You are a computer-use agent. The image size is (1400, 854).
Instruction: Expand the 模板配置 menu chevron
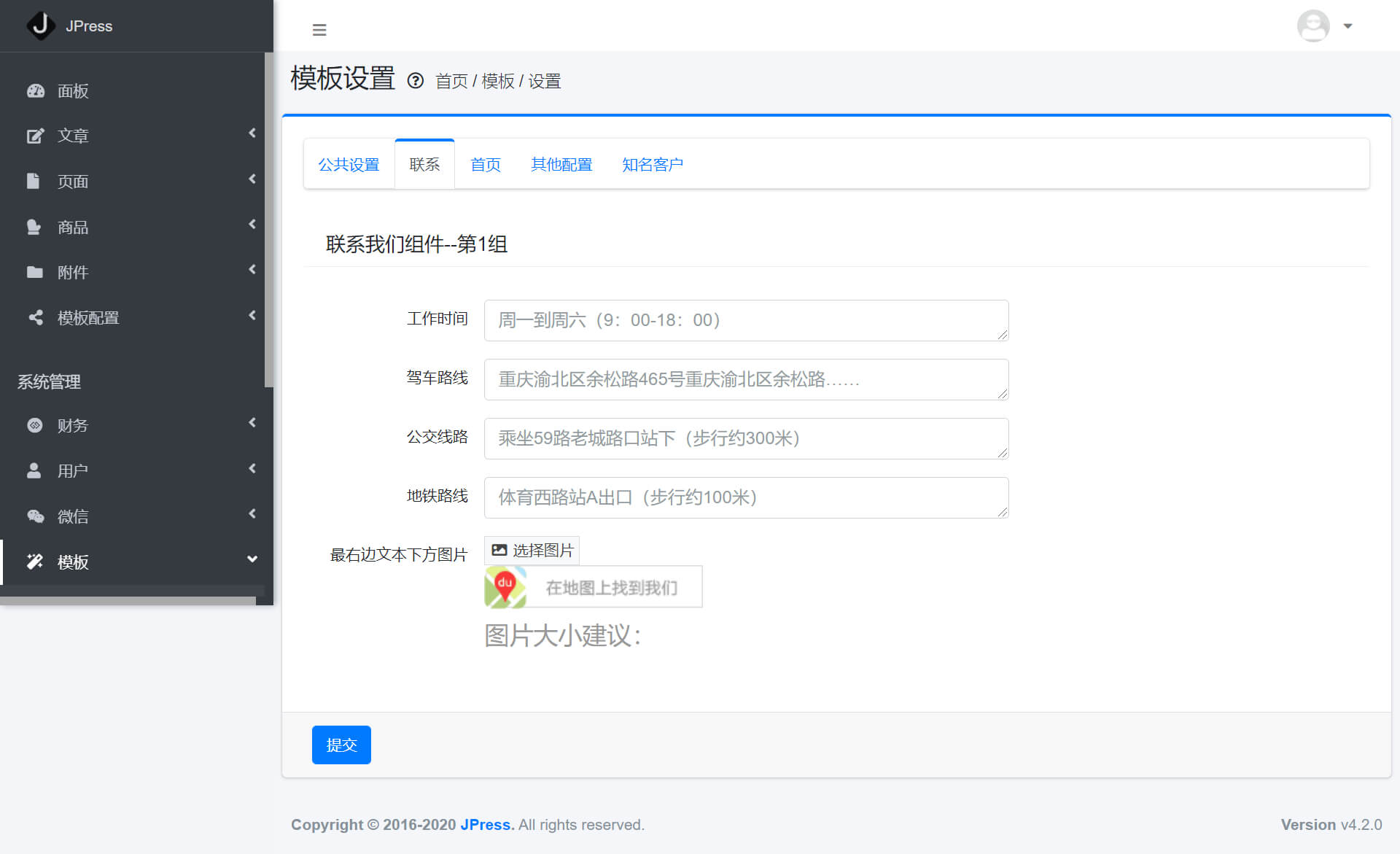[x=252, y=316]
